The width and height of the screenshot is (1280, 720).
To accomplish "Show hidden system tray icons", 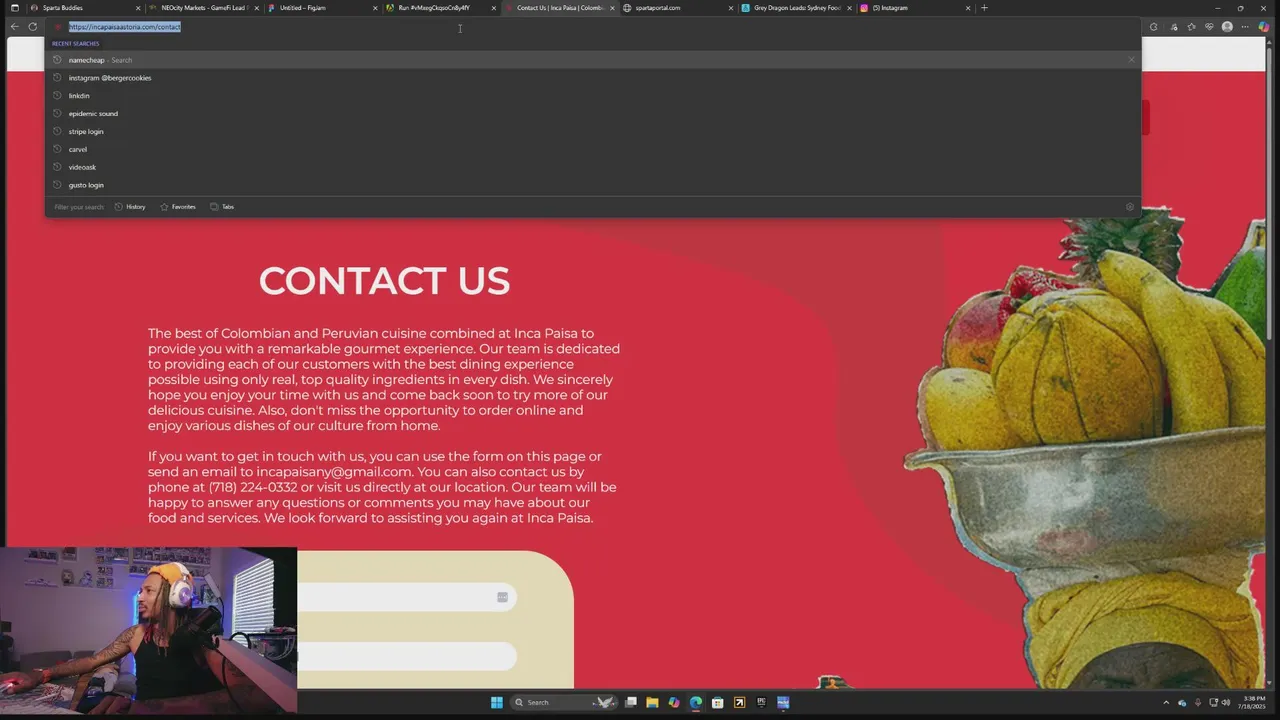I will [x=1165, y=702].
